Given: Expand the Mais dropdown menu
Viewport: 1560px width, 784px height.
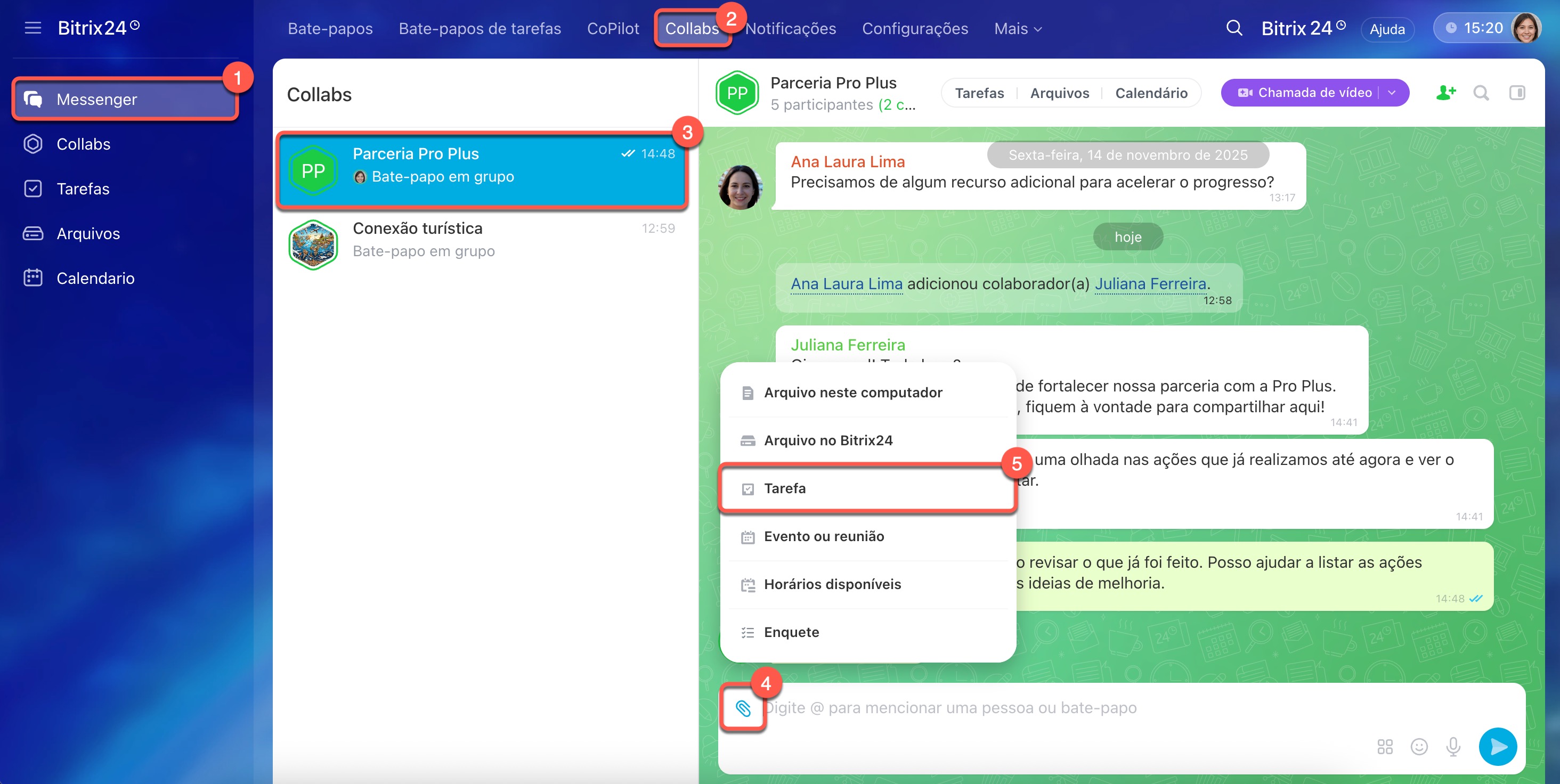Looking at the screenshot, I should click(x=1018, y=28).
